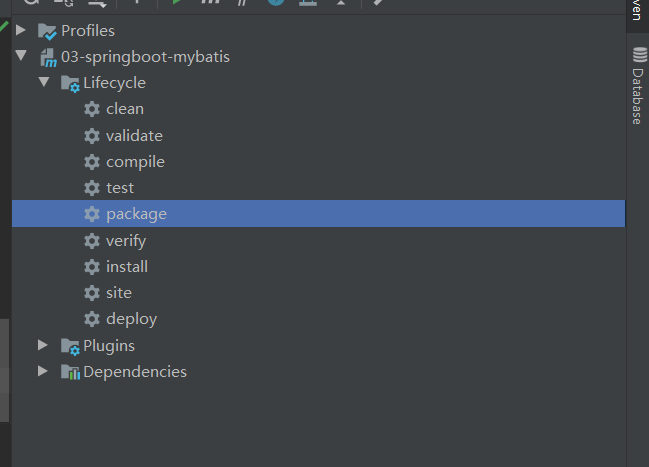Image resolution: width=649 pixels, height=467 pixels.
Task: Expand the Plugins node arrow
Action: click(43, 346)
